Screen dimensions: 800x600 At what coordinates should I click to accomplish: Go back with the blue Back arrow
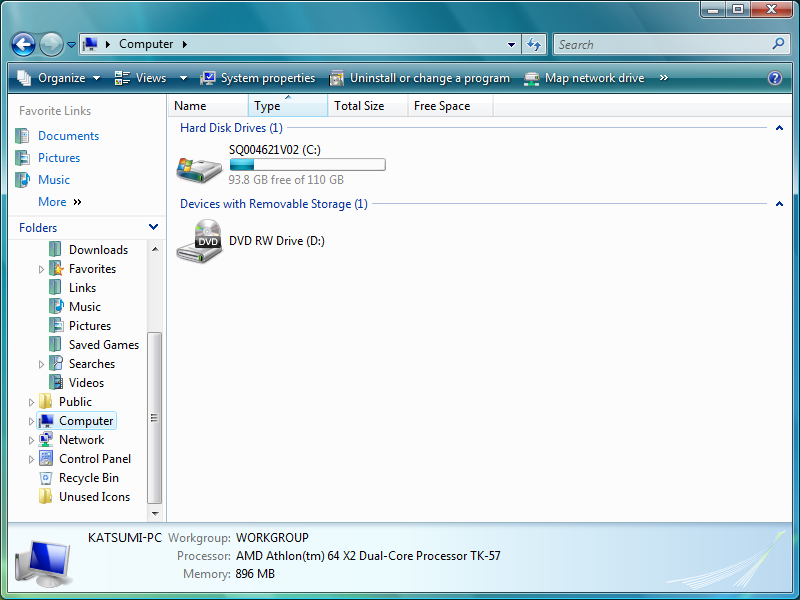(x=23, y=44)
